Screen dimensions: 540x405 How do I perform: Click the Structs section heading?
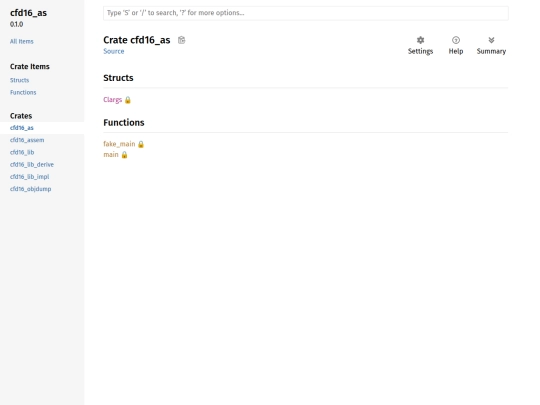[118, 78]
